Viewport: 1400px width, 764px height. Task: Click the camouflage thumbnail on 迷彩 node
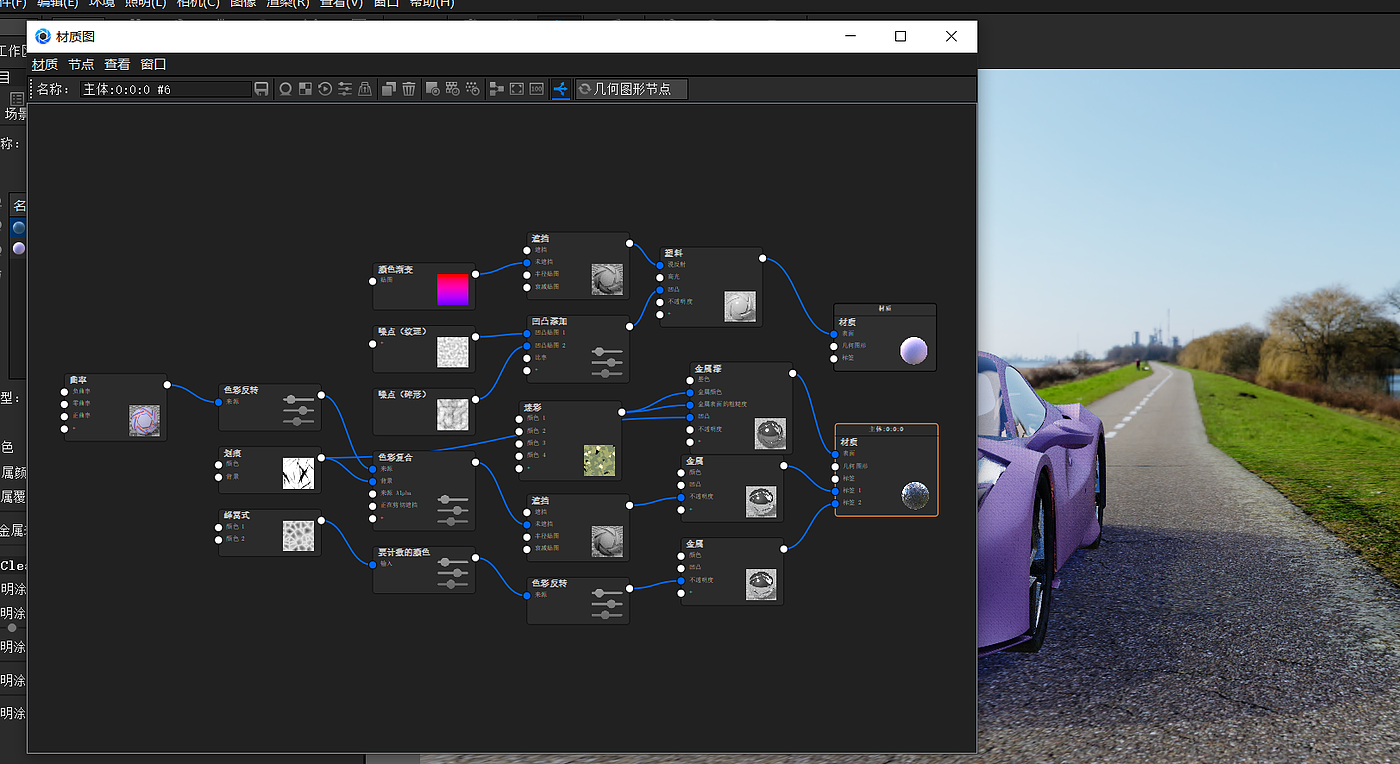coord(599,460)
